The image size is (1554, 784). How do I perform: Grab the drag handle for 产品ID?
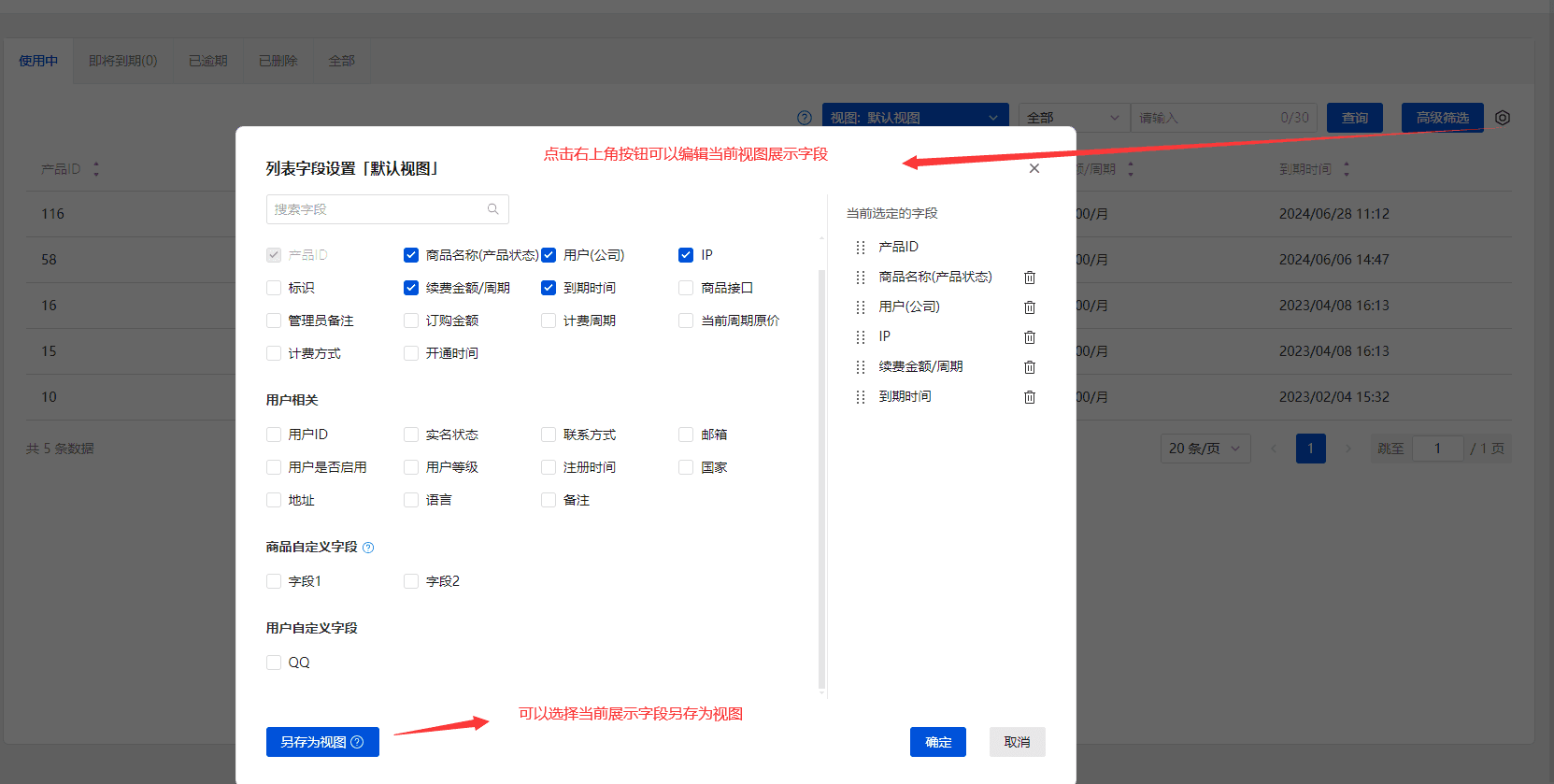(x=861, y=248)
